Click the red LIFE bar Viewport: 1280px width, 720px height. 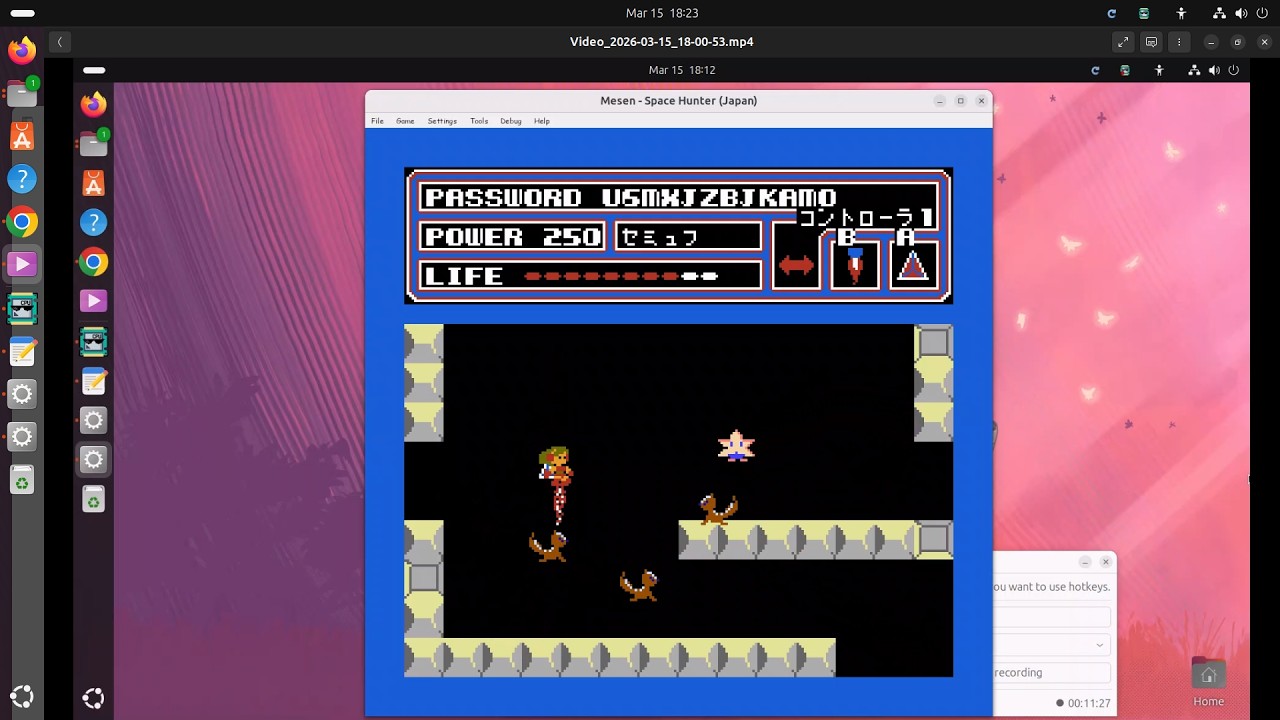tap(621, 276)
